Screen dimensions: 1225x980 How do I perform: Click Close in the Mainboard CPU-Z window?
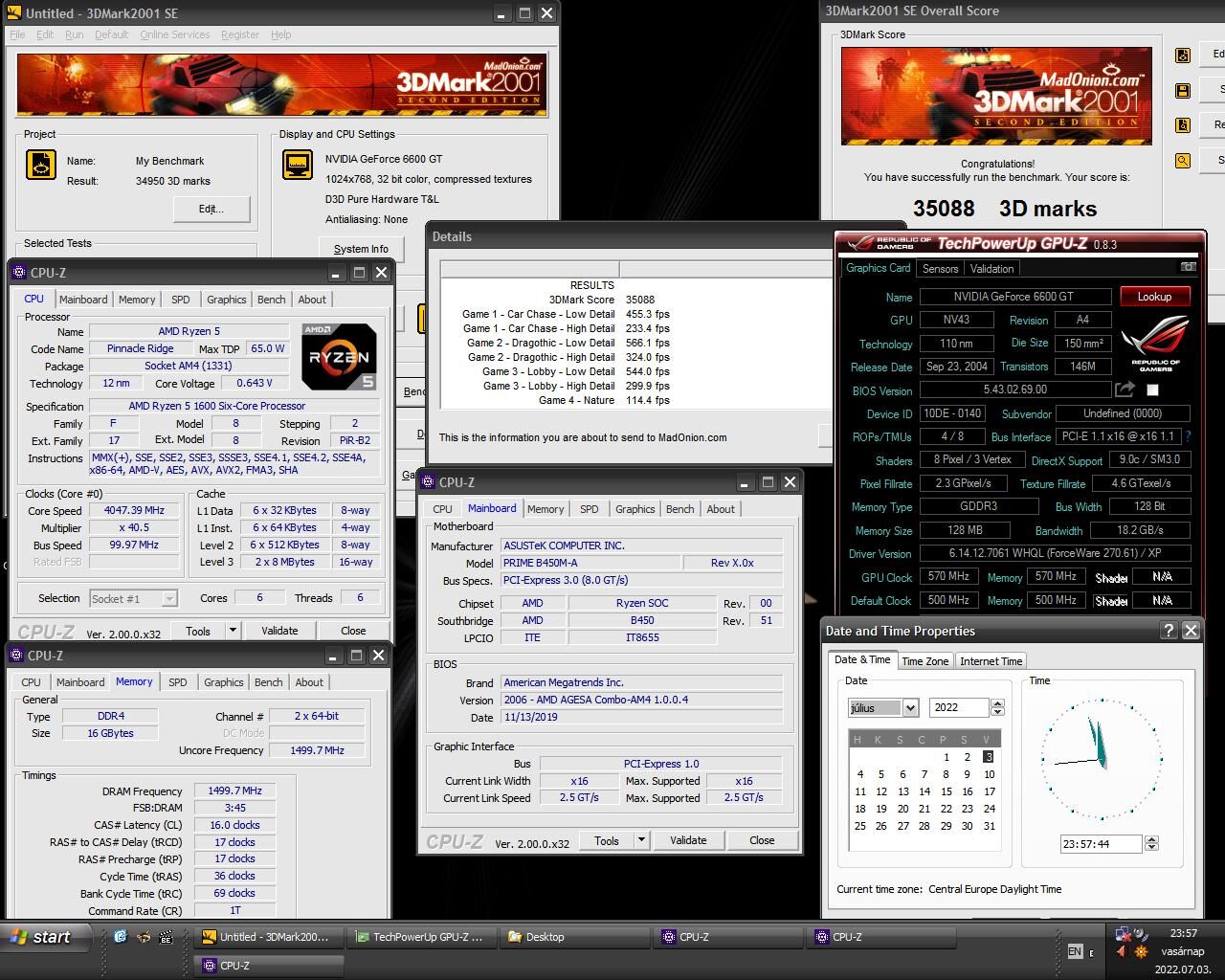tap(762, 840)
